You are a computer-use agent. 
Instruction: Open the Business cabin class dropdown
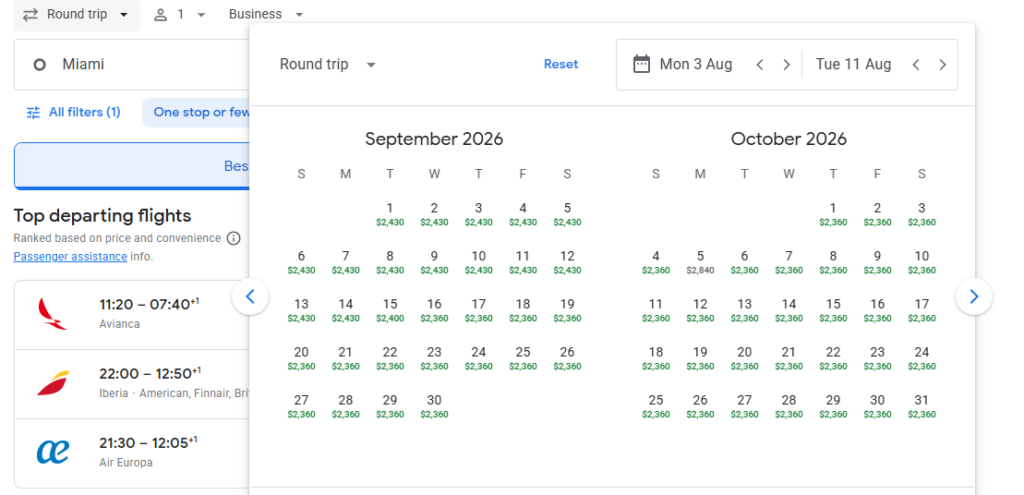click(266, 15)
